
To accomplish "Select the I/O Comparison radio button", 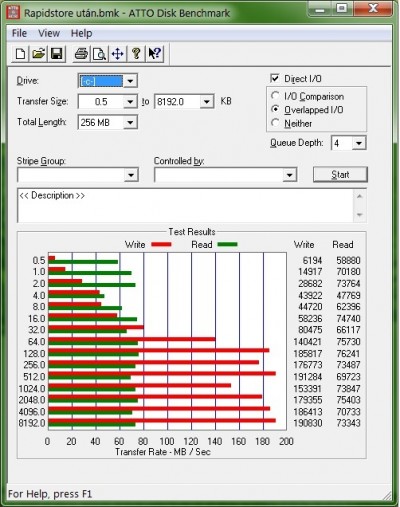I will click(x=275, y=96).
